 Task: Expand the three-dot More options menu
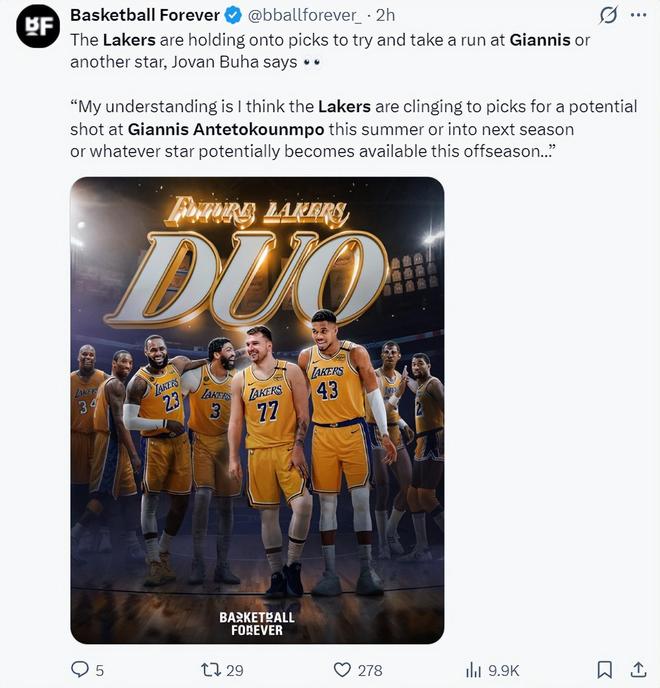pyautogui.click(x=638, y=17)
